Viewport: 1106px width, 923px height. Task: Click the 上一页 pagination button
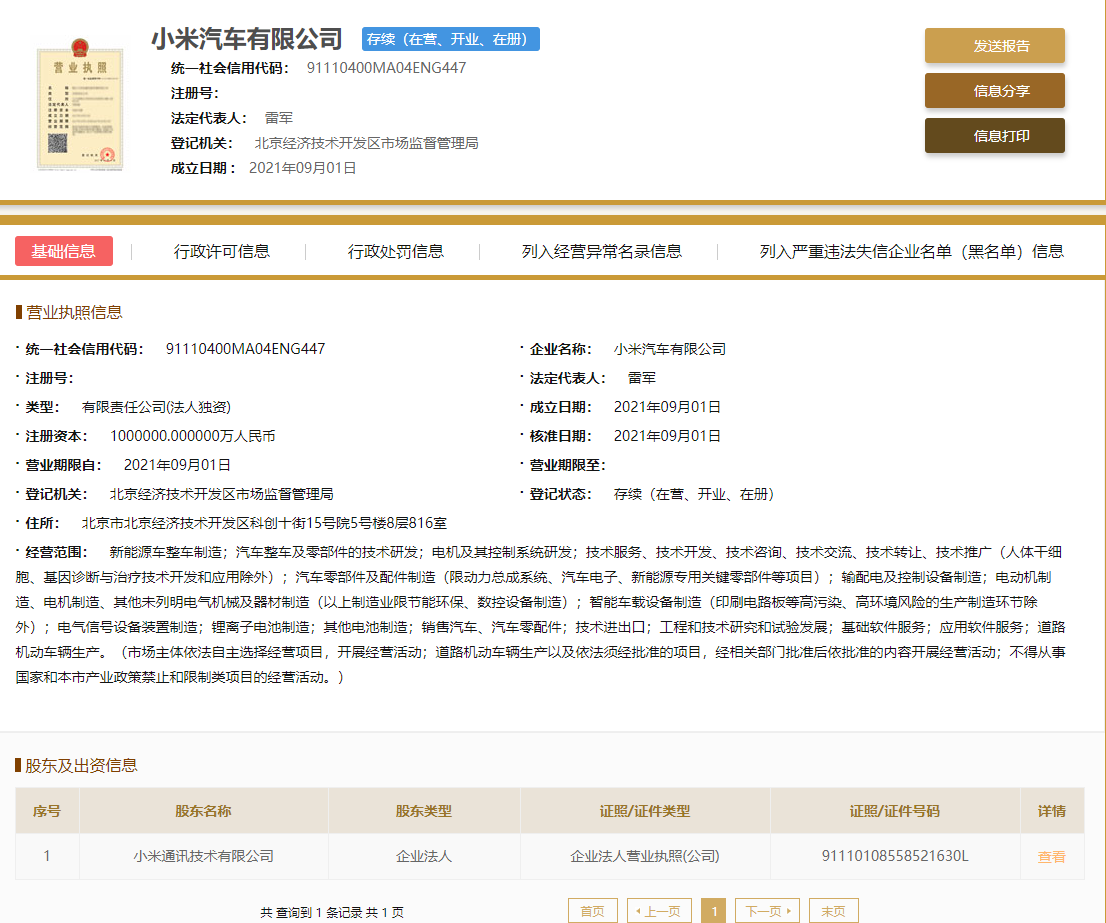pos(659,911)
